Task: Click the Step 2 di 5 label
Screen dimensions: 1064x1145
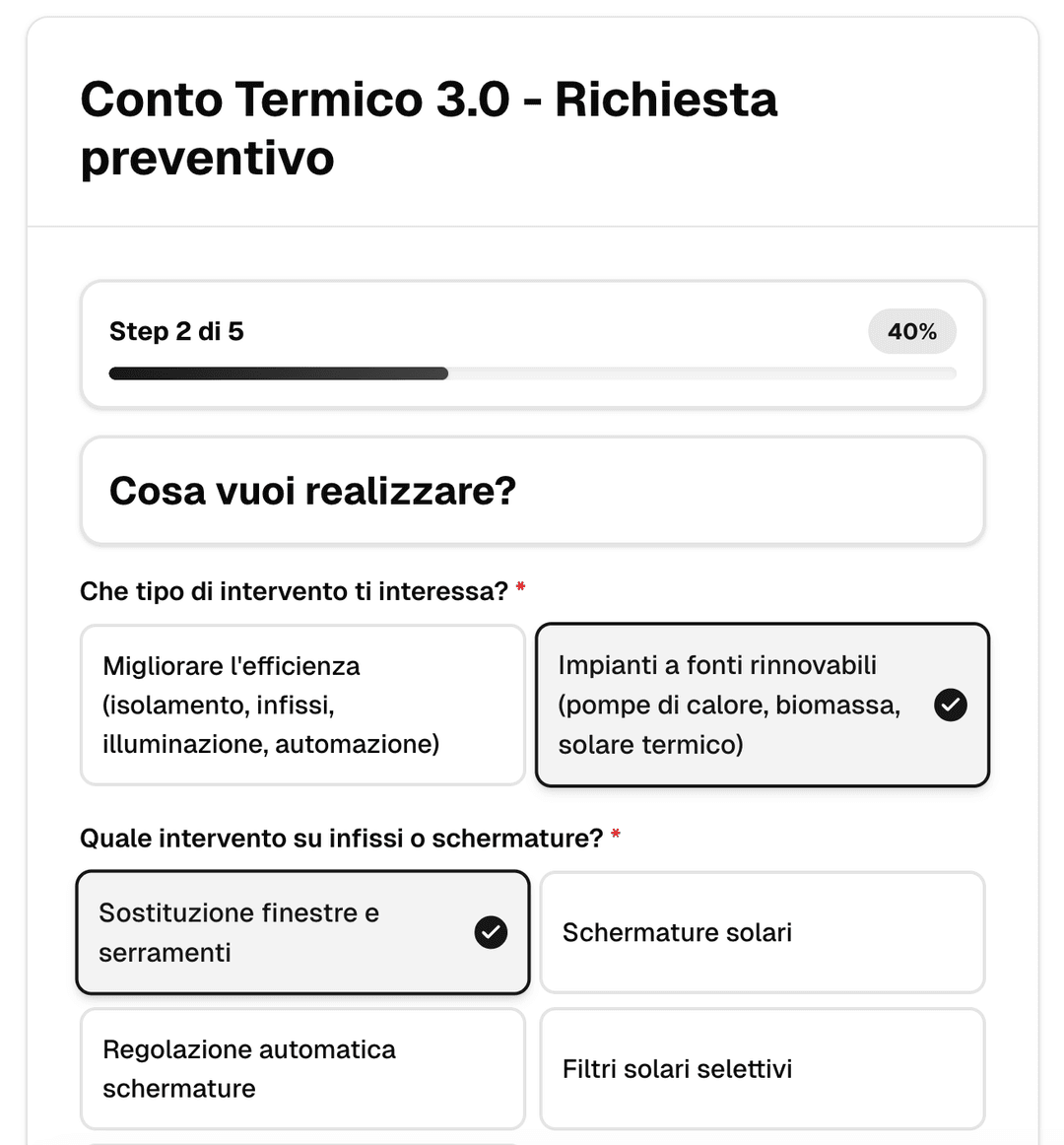Action: 177,332
